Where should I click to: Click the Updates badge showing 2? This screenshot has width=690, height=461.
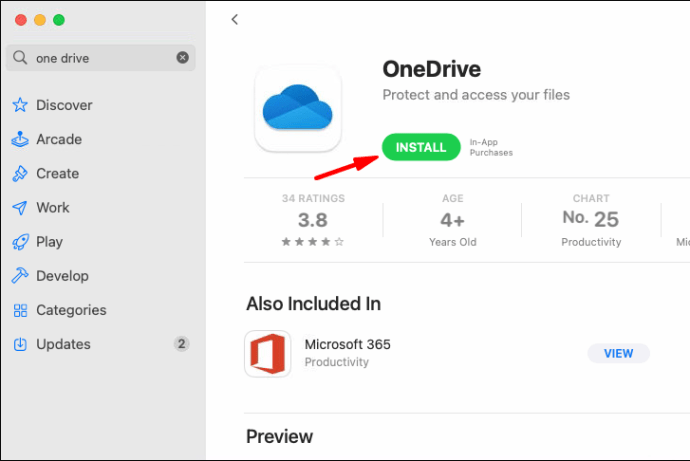click(181, 344)
